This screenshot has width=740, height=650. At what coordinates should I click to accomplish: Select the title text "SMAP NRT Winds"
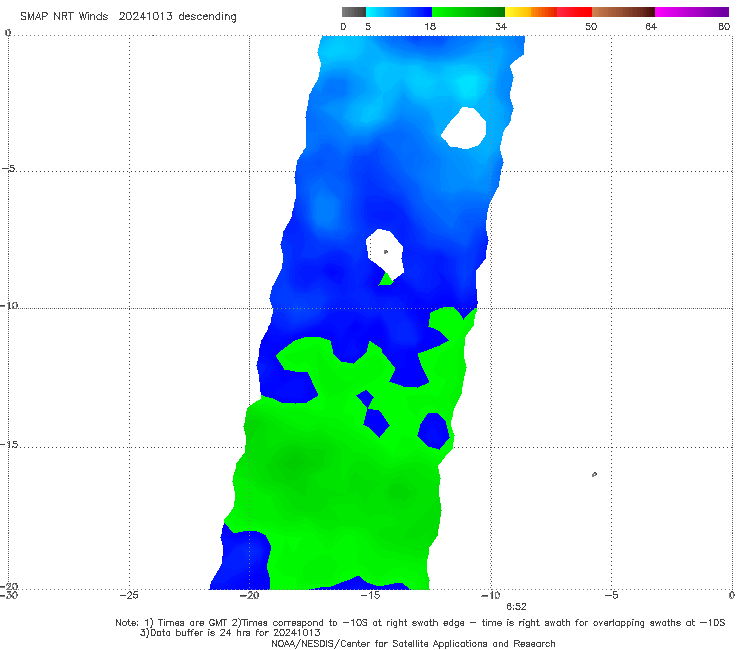64,16
